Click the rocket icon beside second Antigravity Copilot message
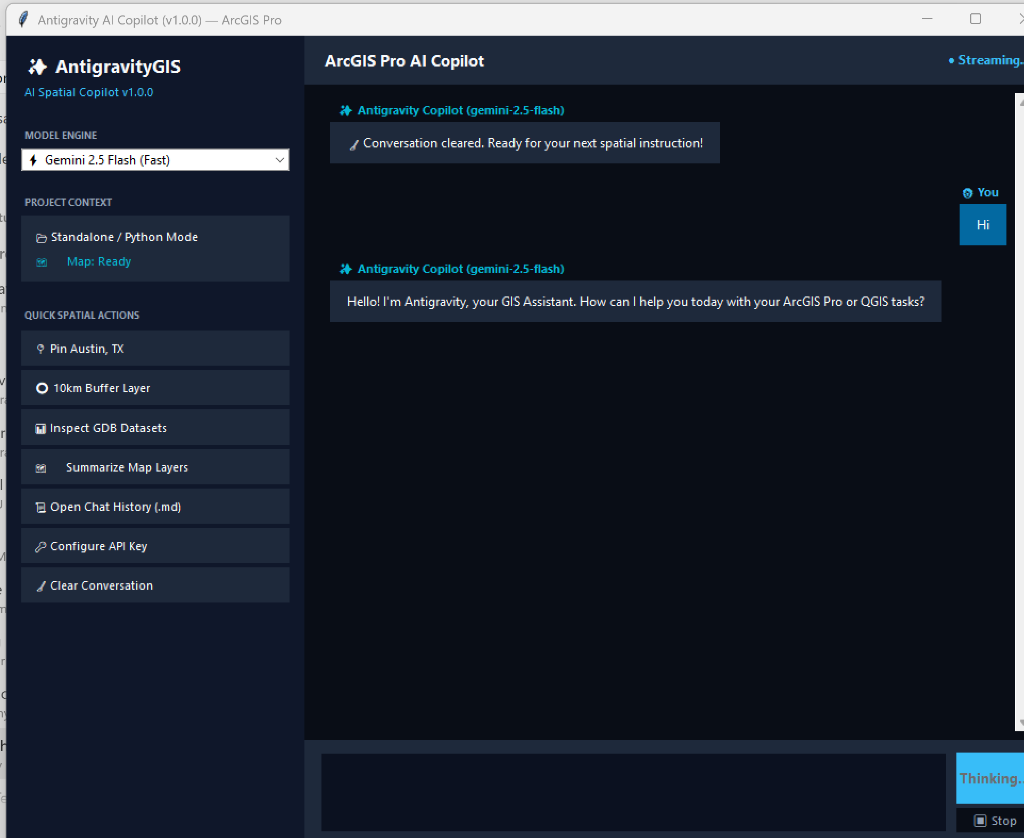Viewport: 1024px width, 838px height. tap(345, 269)
